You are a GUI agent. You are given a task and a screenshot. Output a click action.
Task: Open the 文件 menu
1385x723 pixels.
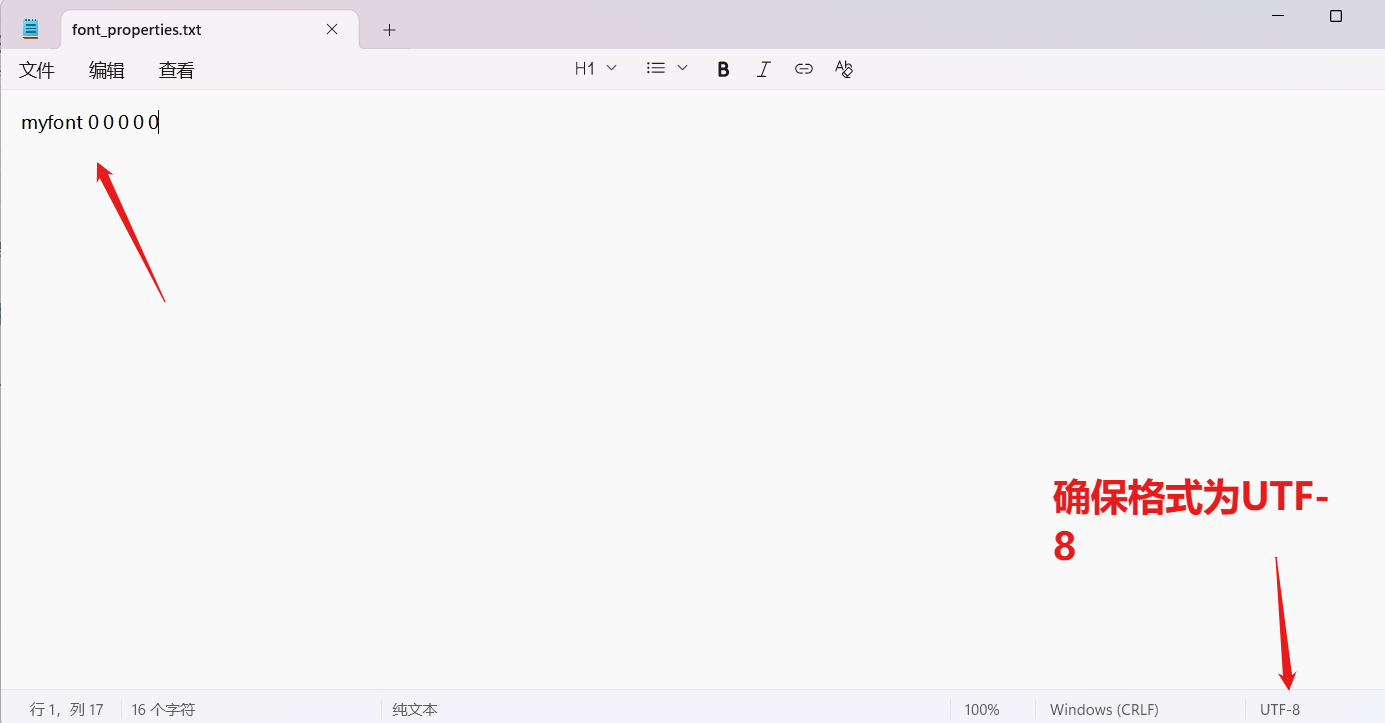coord(37,70)
